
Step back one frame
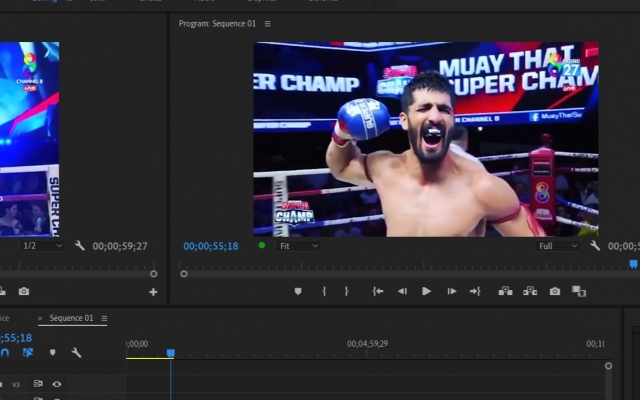click(x=402, y=291)
